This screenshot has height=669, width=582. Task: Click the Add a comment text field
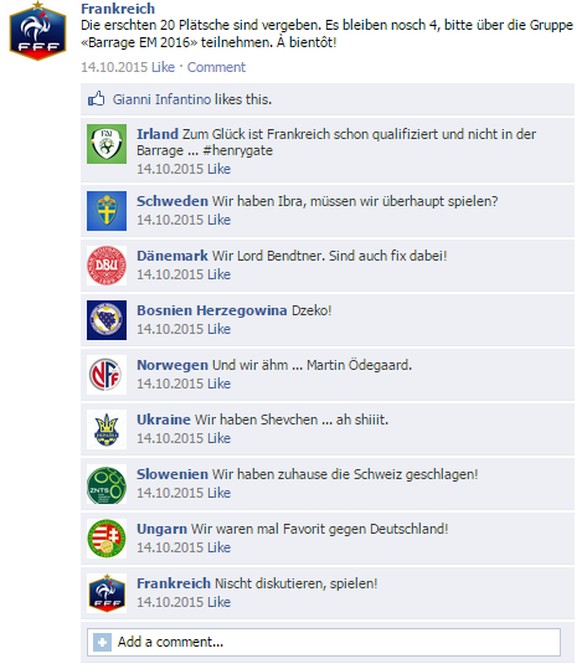pos(324,642)
